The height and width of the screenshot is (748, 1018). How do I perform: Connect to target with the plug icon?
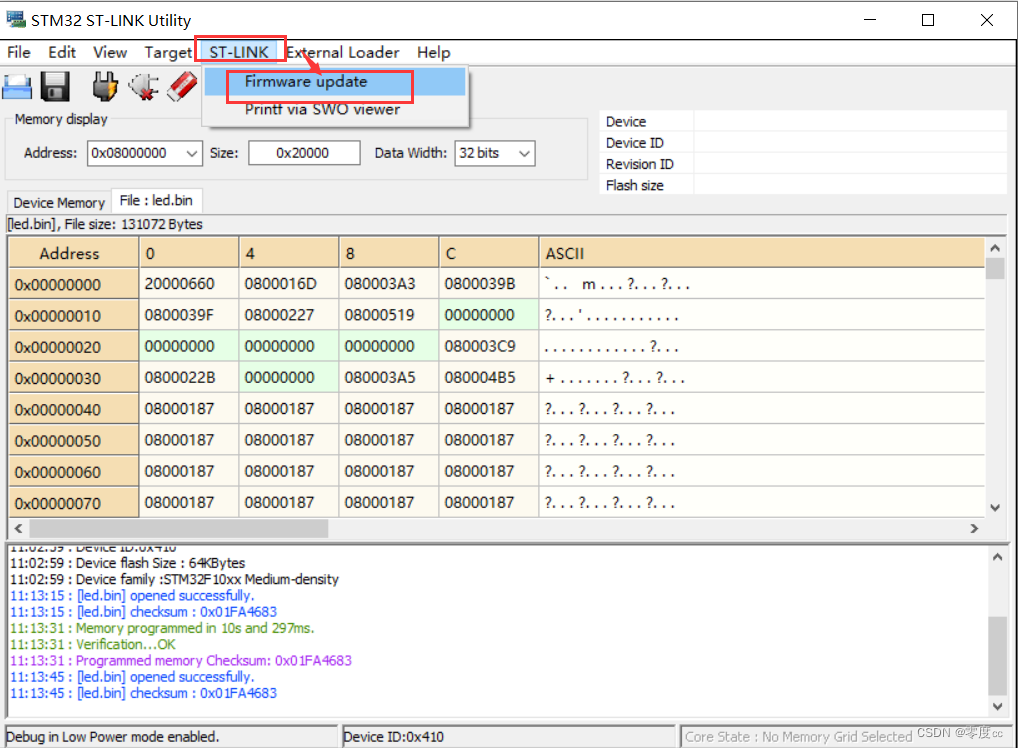[x=103, y=87]
